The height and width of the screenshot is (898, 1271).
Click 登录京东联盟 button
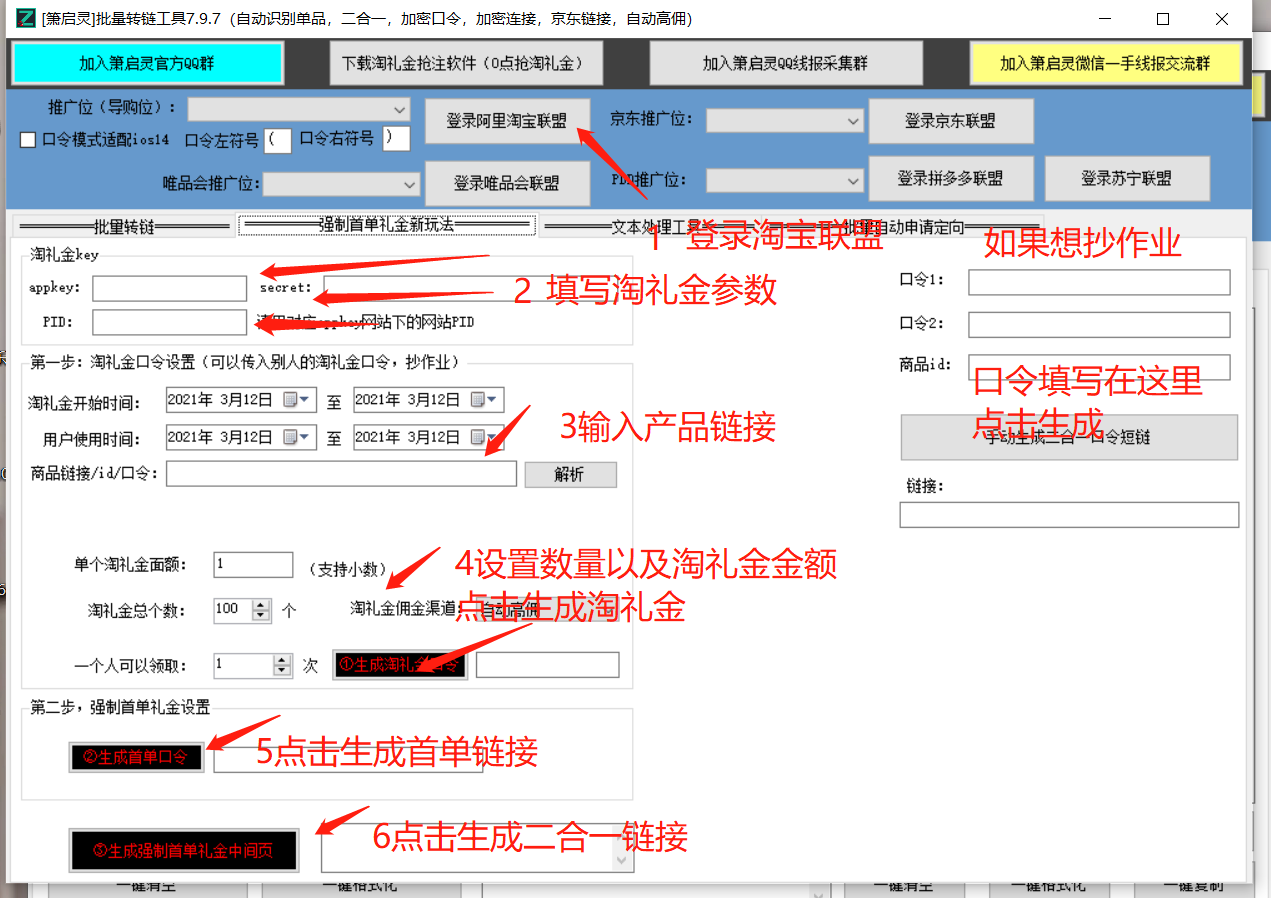(x=950, y=121)
